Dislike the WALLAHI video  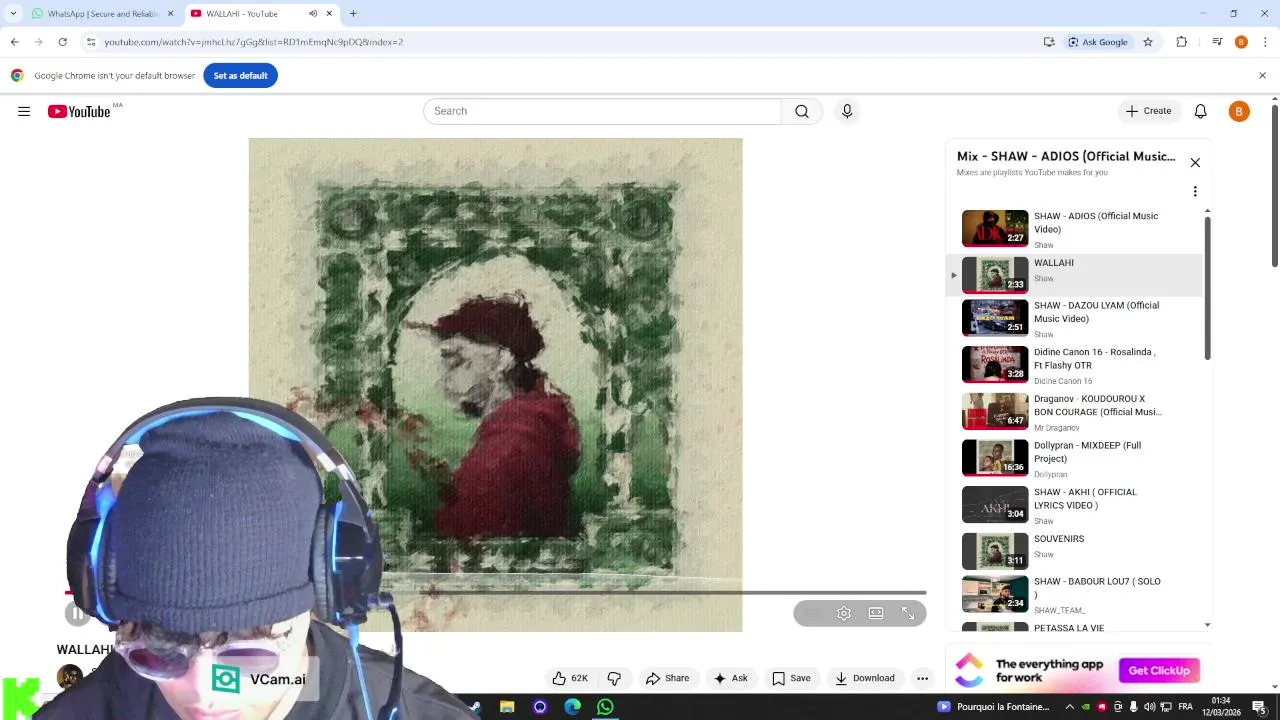pos(614,678)
